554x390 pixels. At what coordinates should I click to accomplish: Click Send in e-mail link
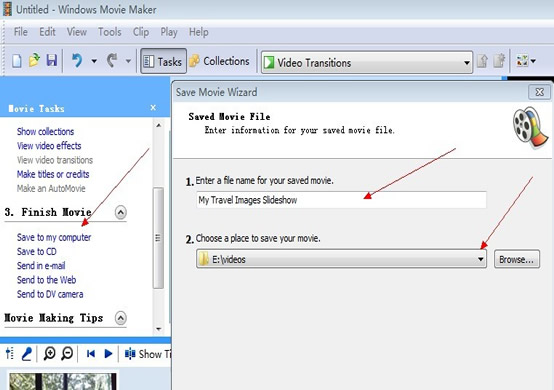pos(41,265)
